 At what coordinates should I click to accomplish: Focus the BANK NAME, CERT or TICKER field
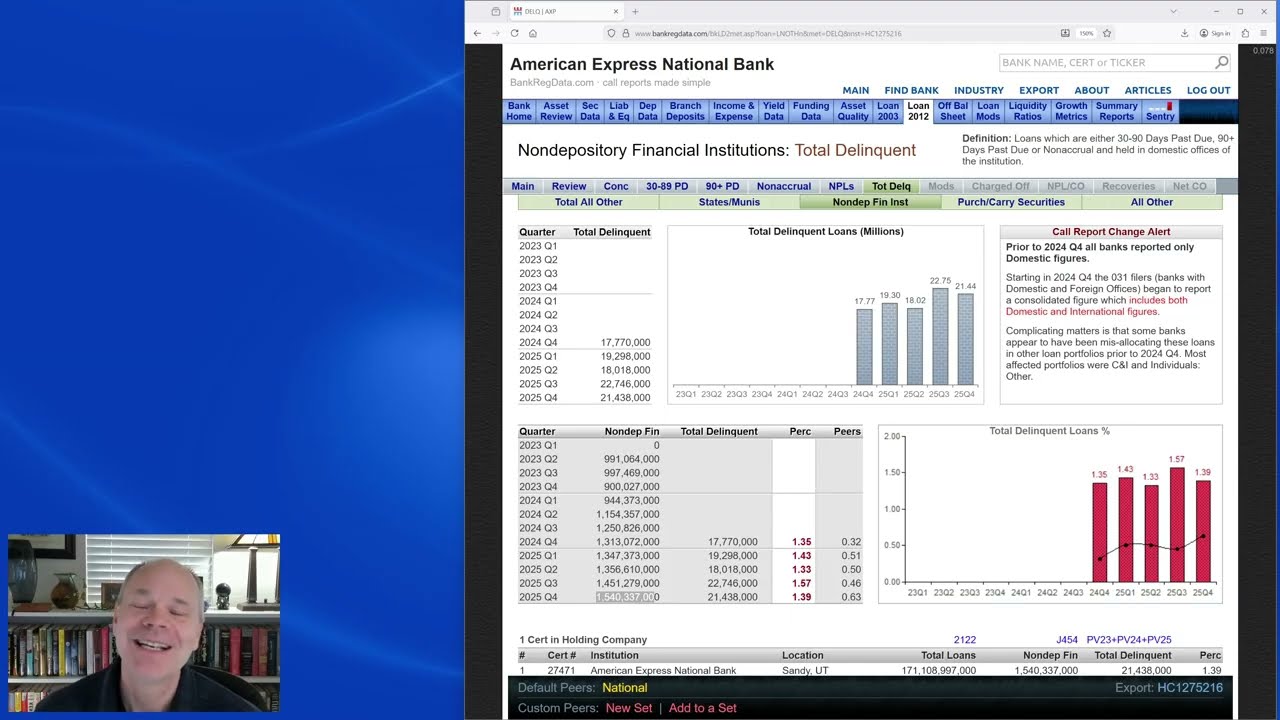pyautogui.click(x=1106, y=63)
